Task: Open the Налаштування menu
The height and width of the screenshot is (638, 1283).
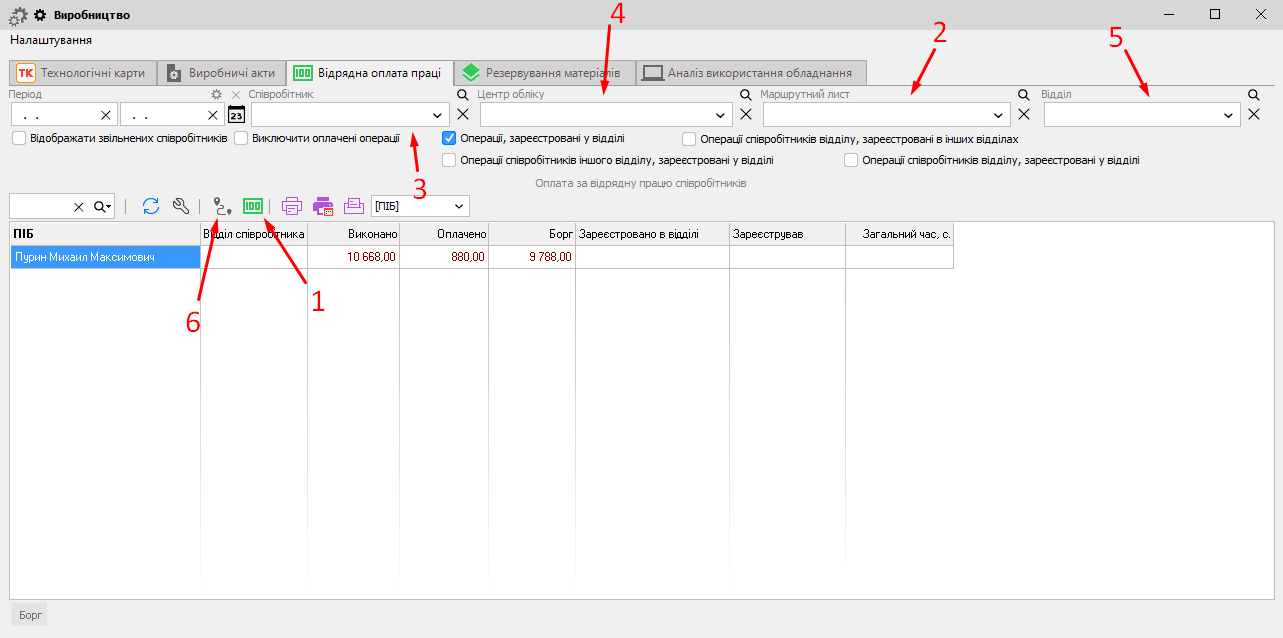Action: 51,40
